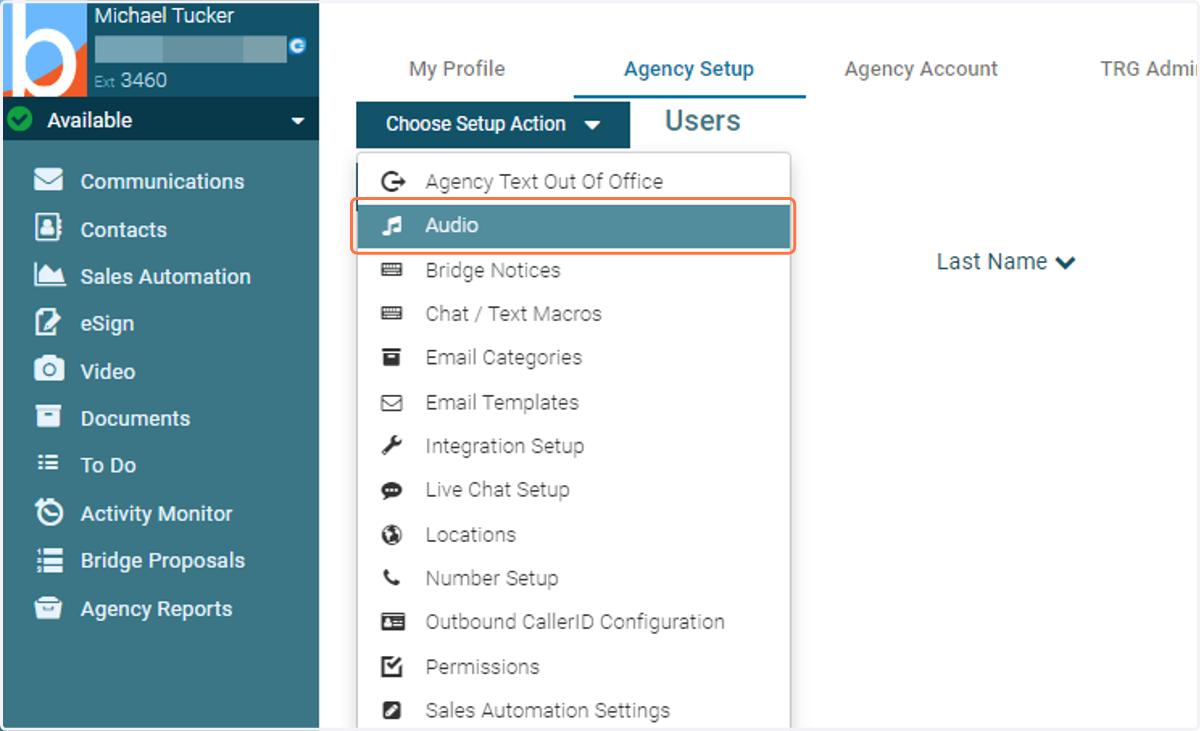Click the Michael Tucker user name

click(x=164, y=15)
